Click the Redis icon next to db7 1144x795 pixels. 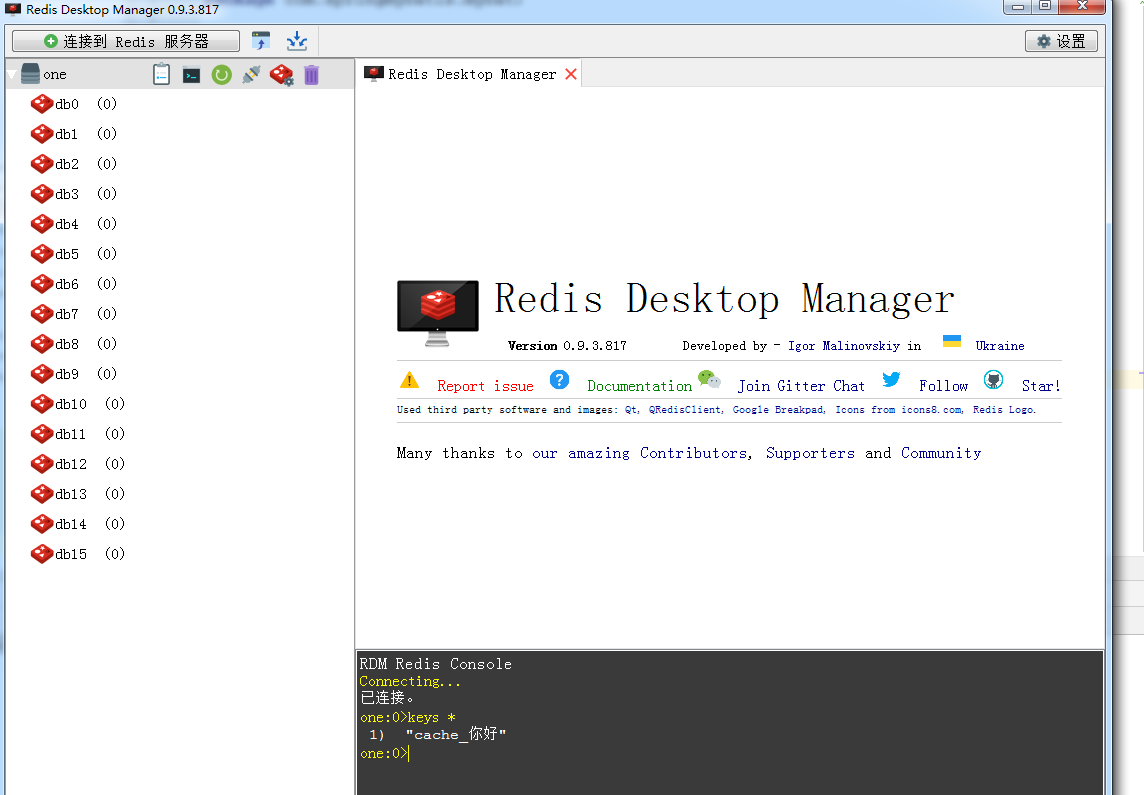point(42,314)
